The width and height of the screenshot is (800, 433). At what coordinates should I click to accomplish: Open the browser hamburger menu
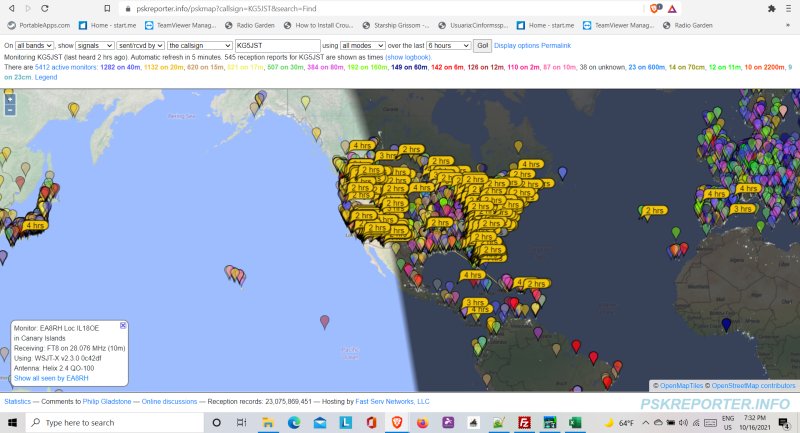(788, 9)
